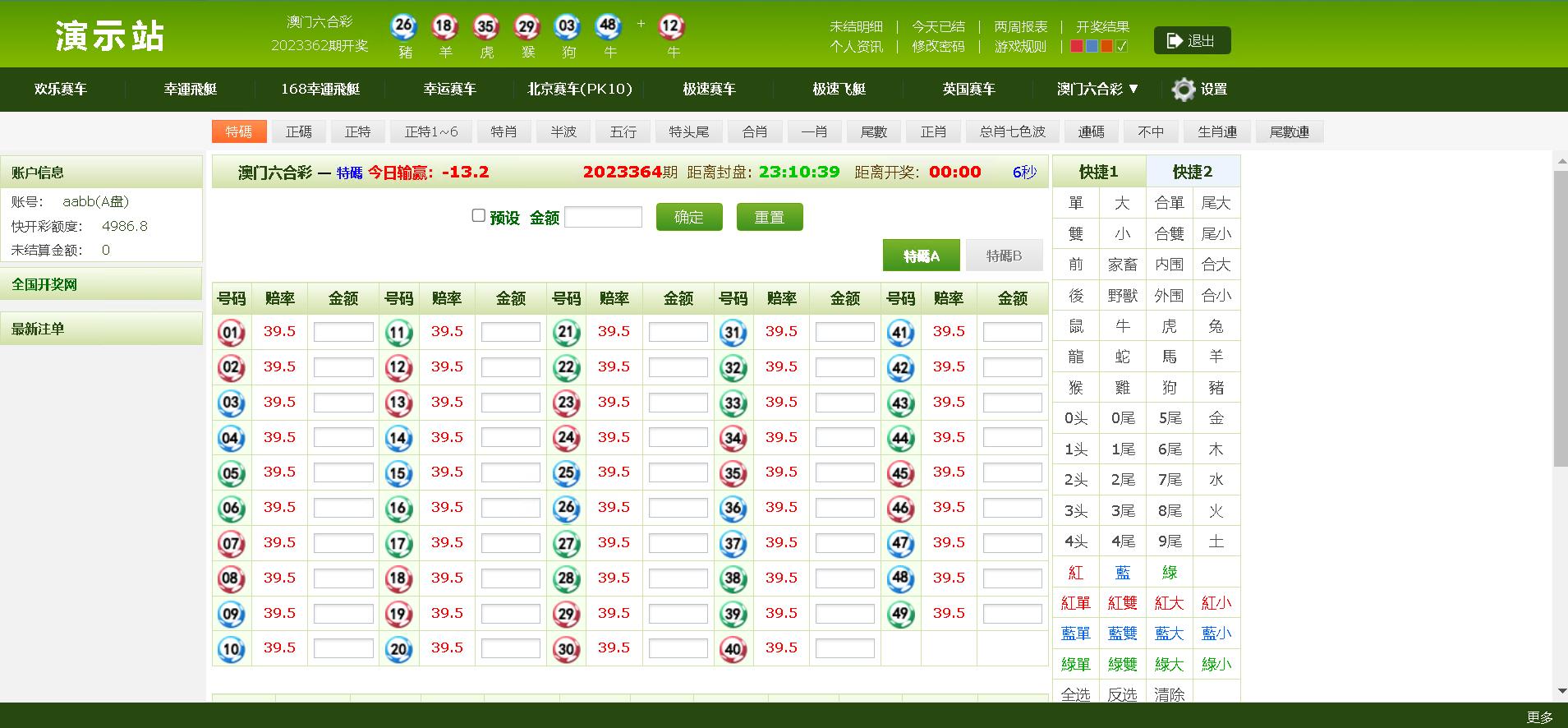This screenshot has width=1568, height=728.
Task: Open the 设置 gear icon
Action: pos(1183,90)
